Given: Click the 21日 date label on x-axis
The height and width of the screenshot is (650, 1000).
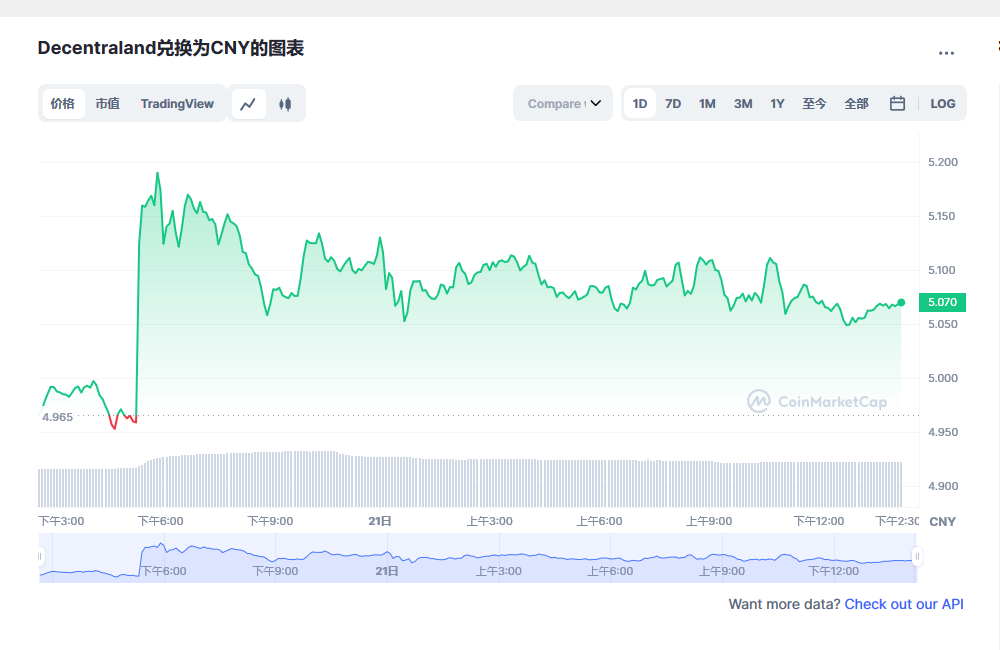Looking at the screenshot, I should (380, 521).
